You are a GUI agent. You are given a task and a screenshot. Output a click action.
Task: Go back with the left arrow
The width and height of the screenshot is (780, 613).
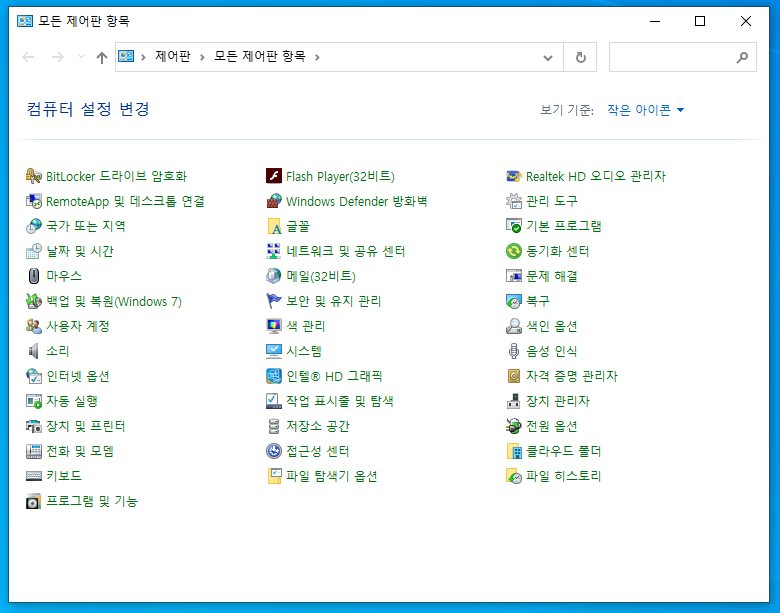tap(28, 57)
